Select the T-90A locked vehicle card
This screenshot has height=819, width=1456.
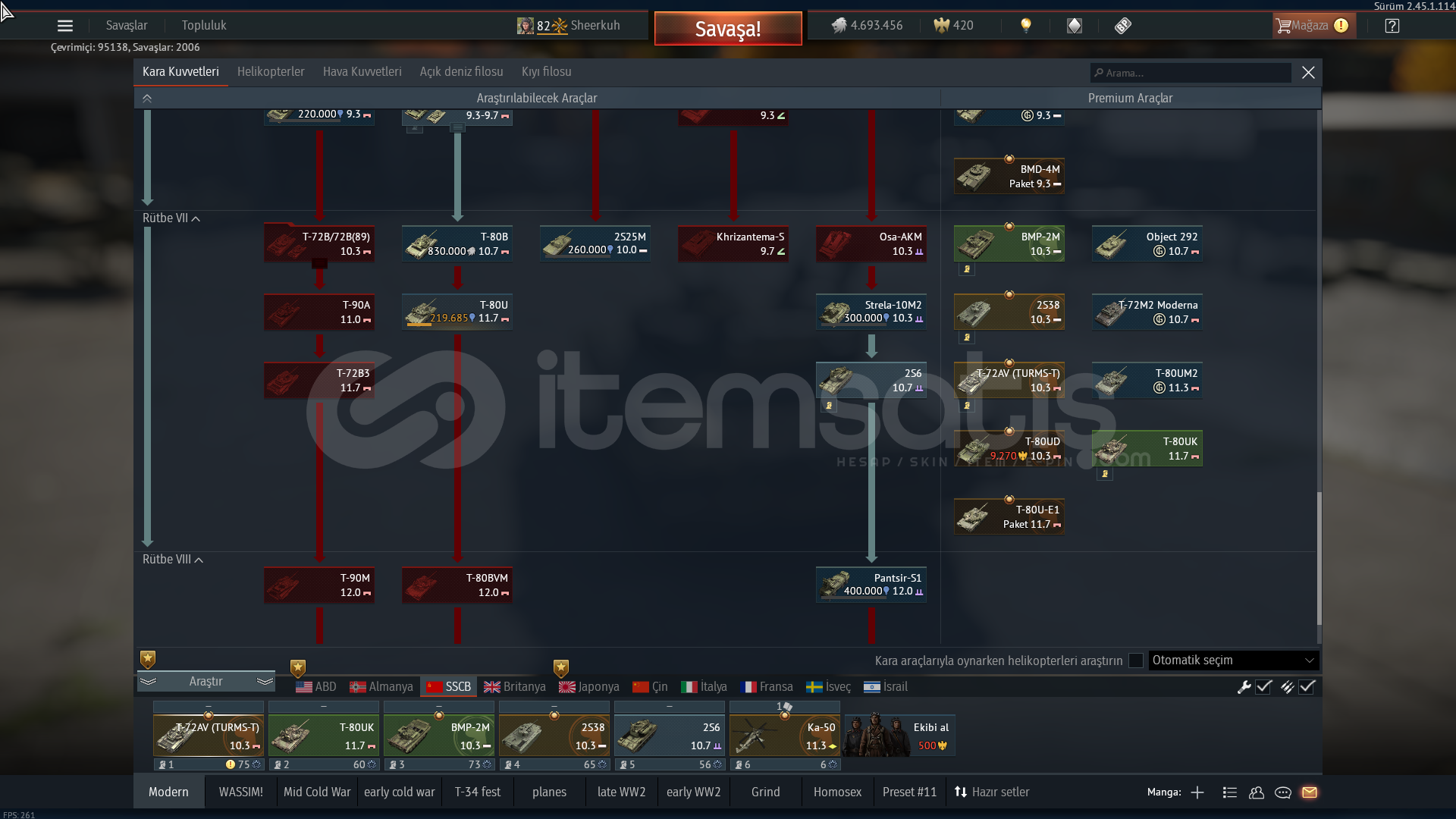(319, 312)
